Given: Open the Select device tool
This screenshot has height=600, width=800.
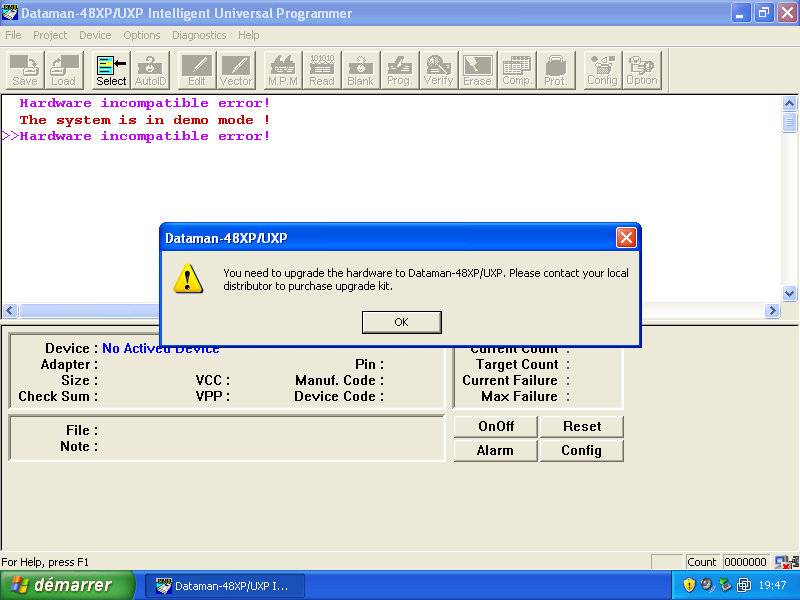Looking at the screenshot, I should (x=111, y=70).
